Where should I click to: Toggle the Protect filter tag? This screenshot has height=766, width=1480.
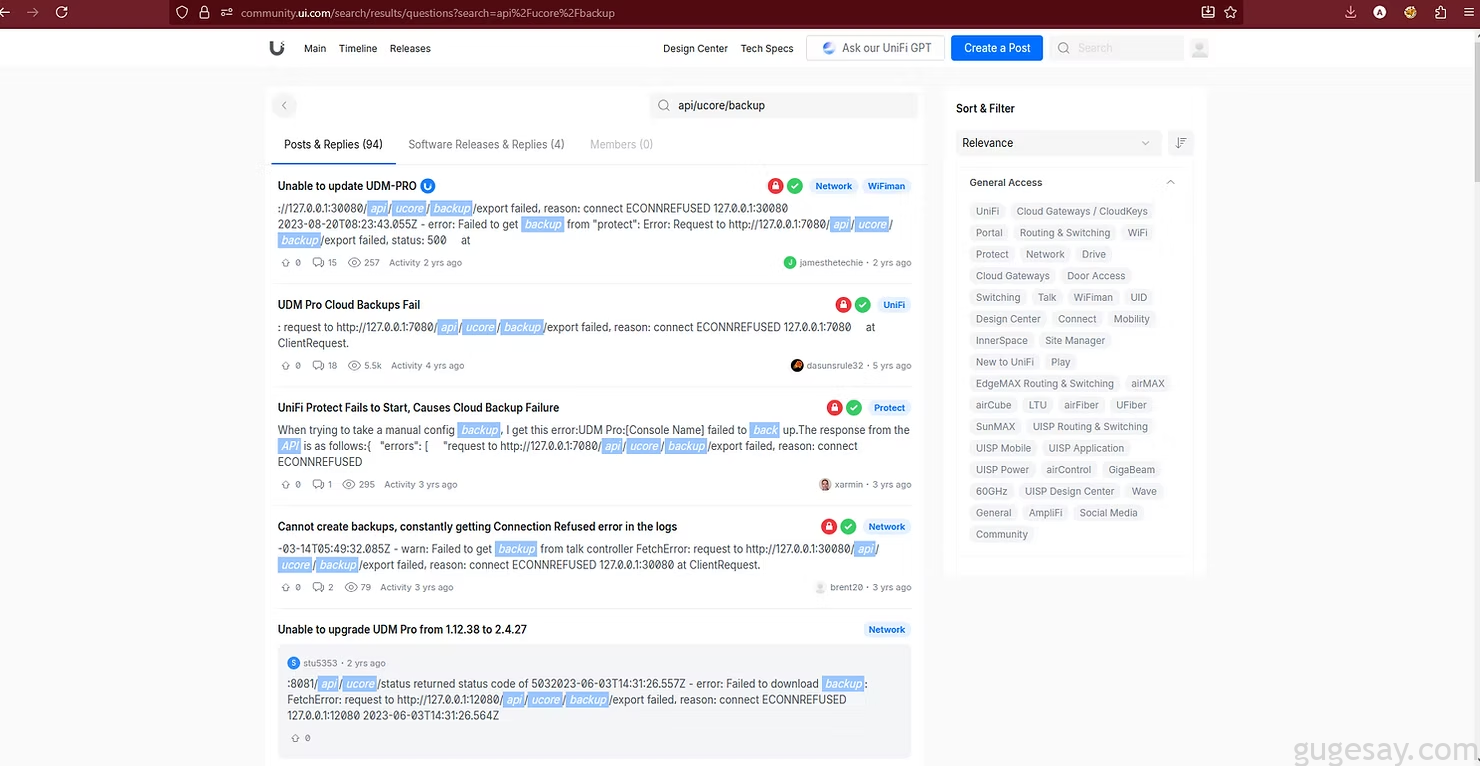pyautogui.click(x=992, y=254)
